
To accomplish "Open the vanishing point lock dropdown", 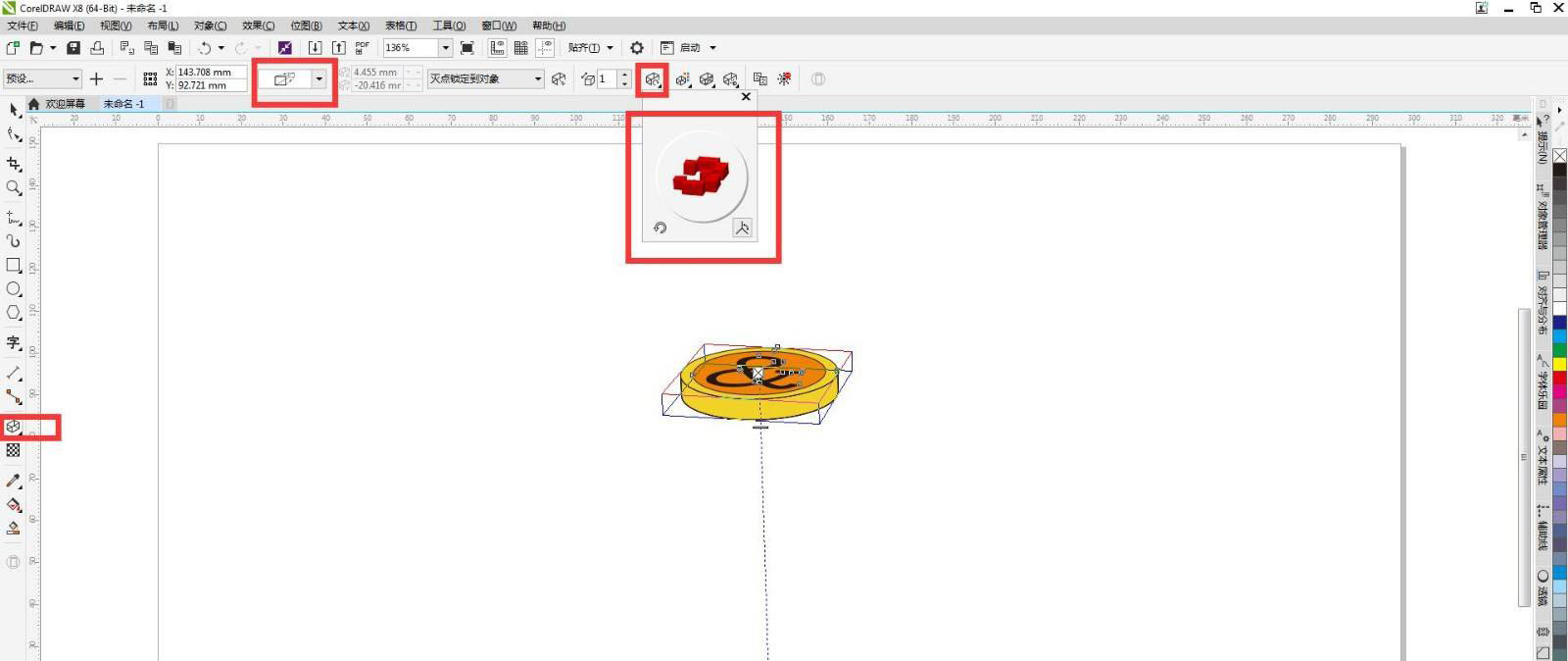I will pos(537,79).
